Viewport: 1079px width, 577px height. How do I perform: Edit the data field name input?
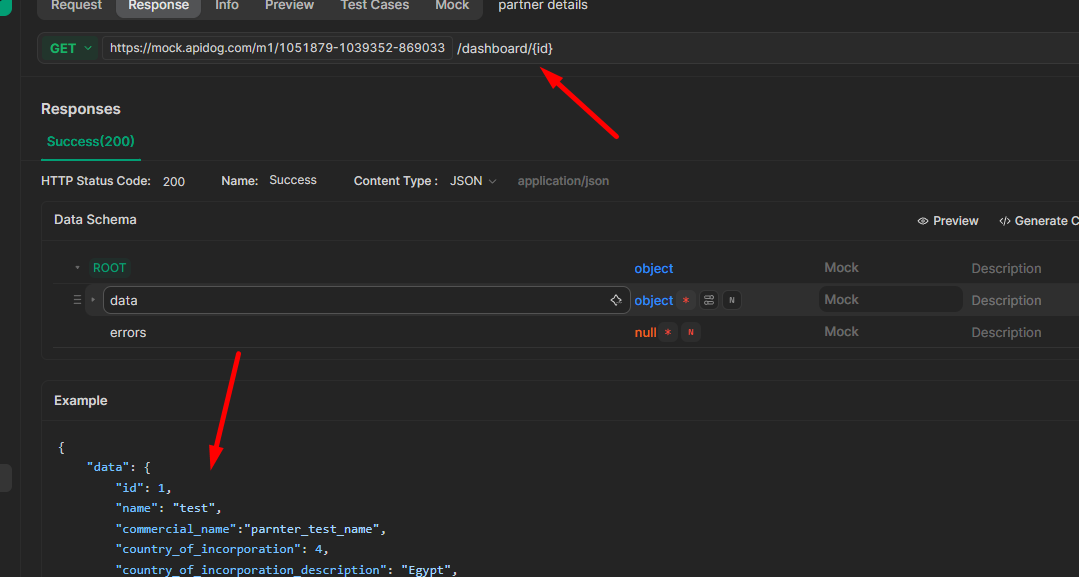pos(367,300)
